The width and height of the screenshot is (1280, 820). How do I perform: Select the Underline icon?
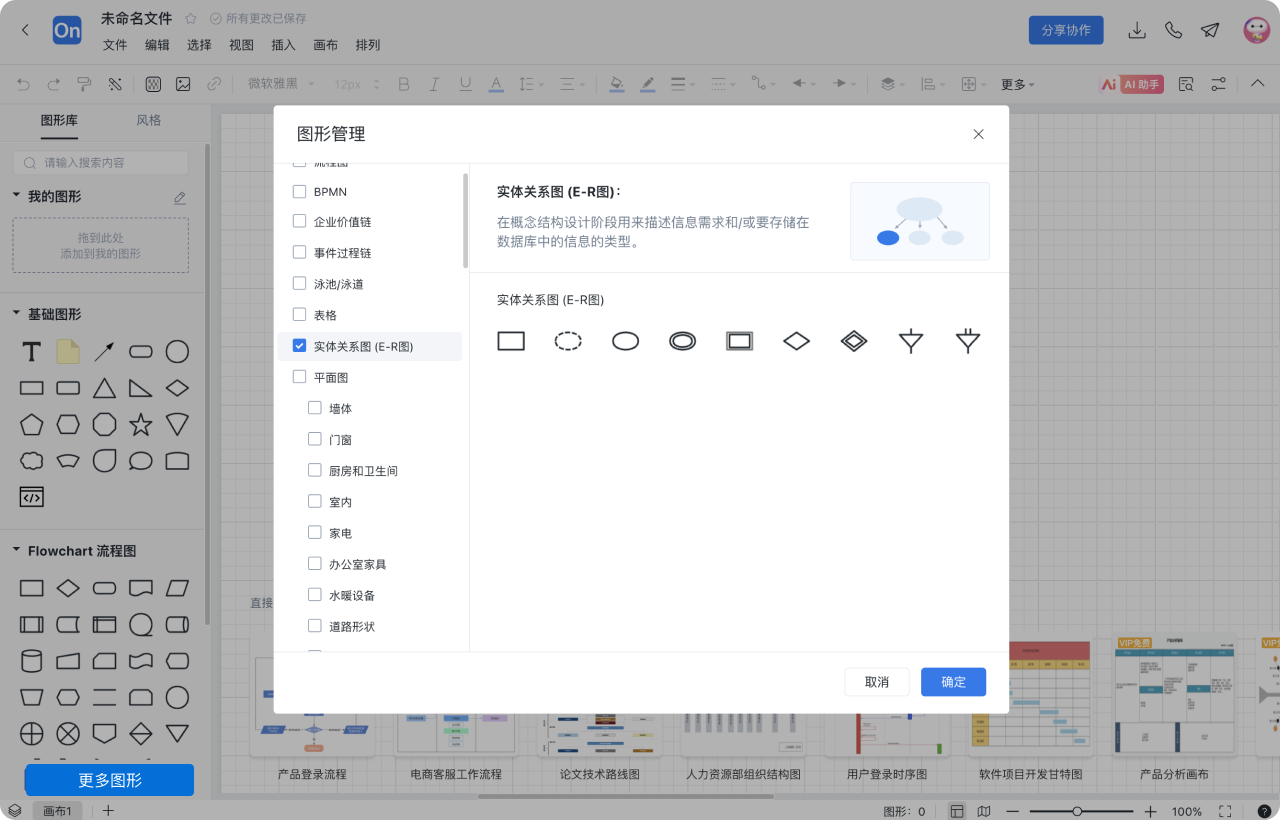click(x=465, y=84)
